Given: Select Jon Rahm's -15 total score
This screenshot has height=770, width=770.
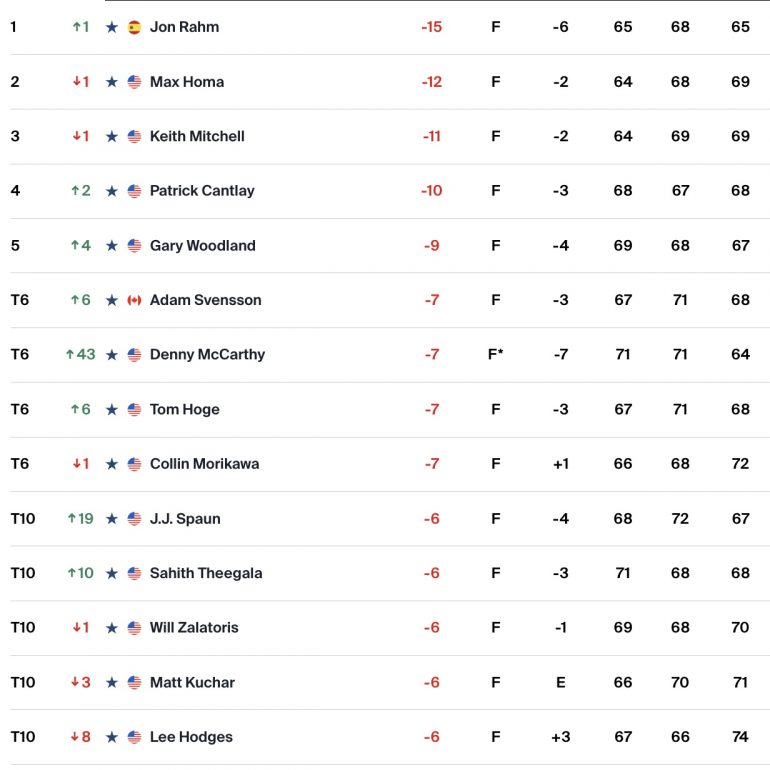Looking at the screenshot, I should (x=432, y=27).
